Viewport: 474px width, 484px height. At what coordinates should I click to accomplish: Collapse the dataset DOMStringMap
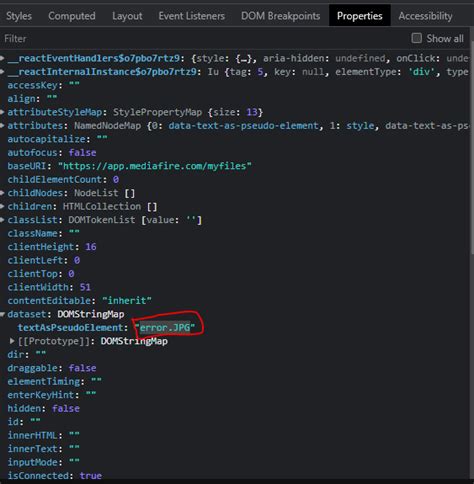[x=2, y=314]
